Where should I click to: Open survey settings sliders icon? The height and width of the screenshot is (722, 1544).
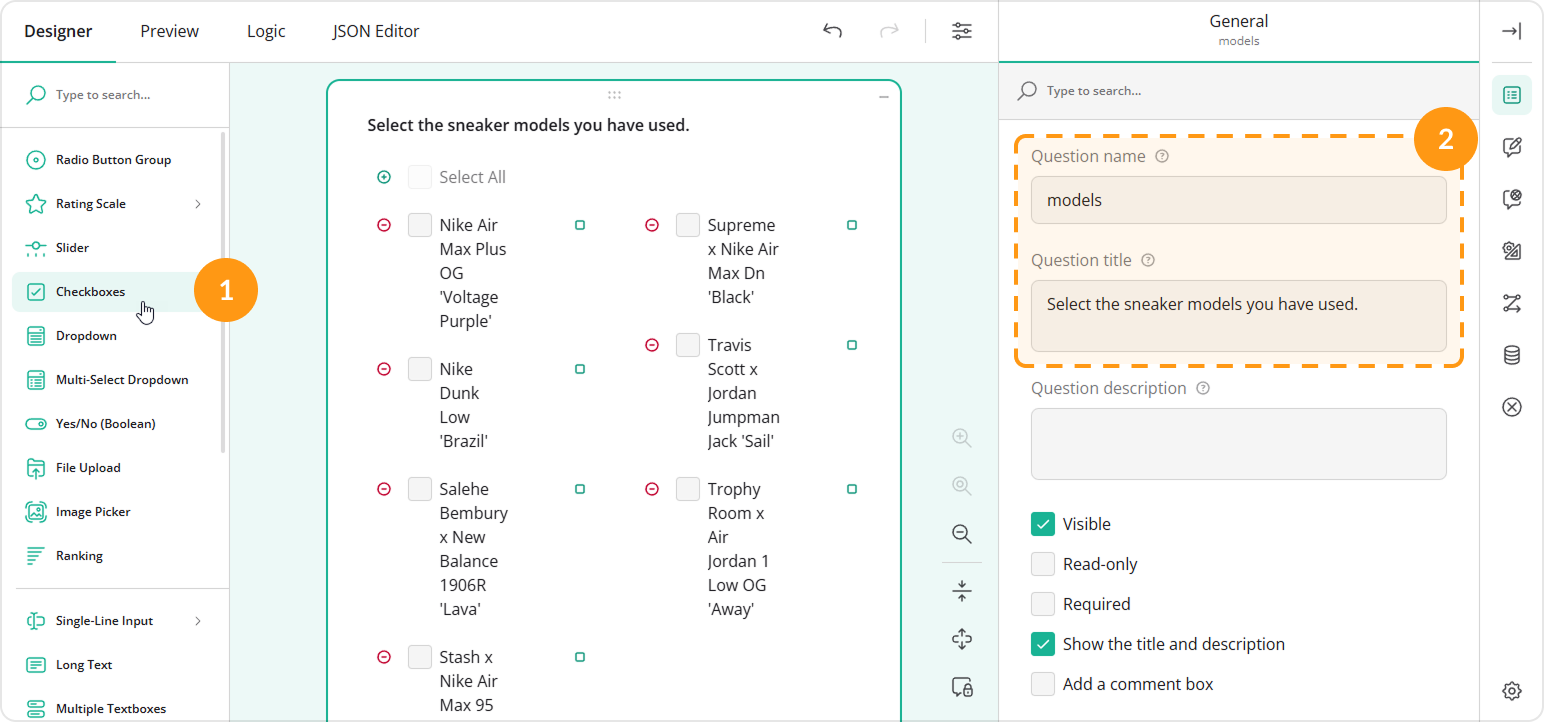(962, 31)
